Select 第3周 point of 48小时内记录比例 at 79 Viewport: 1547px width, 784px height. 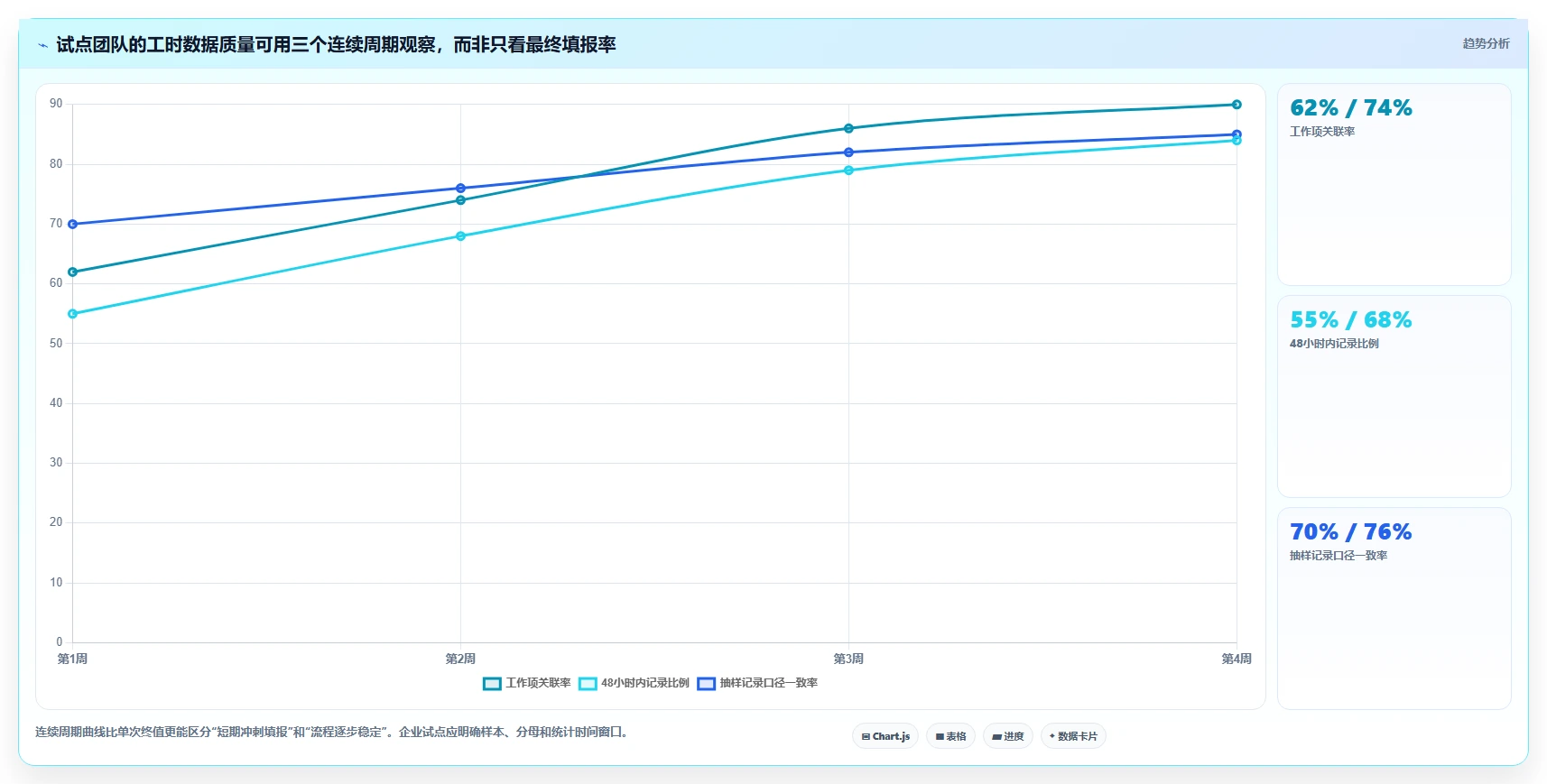pyautogui.click(x=848, y=171)
